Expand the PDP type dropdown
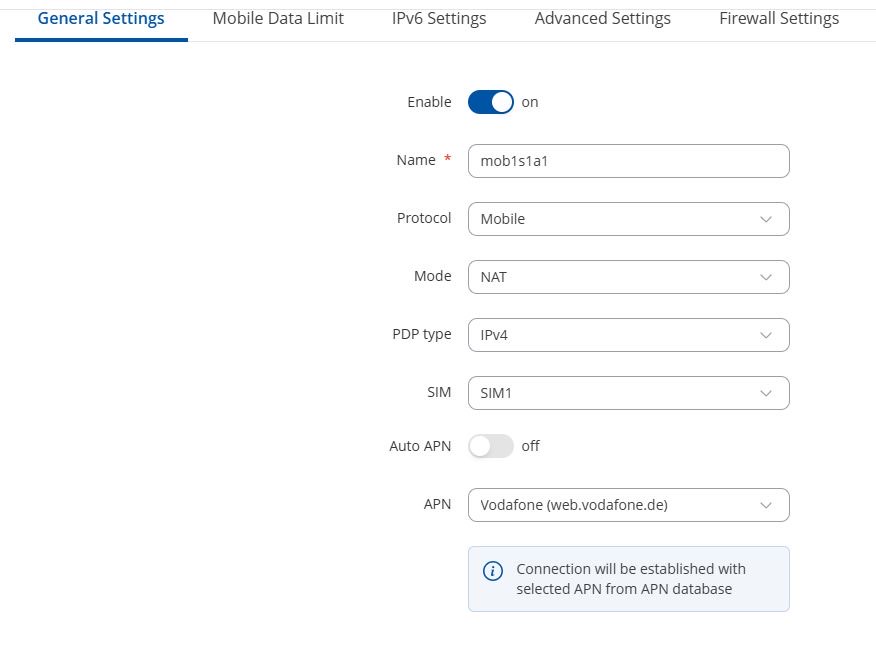876x659 pixels. [x=629, y=335]
